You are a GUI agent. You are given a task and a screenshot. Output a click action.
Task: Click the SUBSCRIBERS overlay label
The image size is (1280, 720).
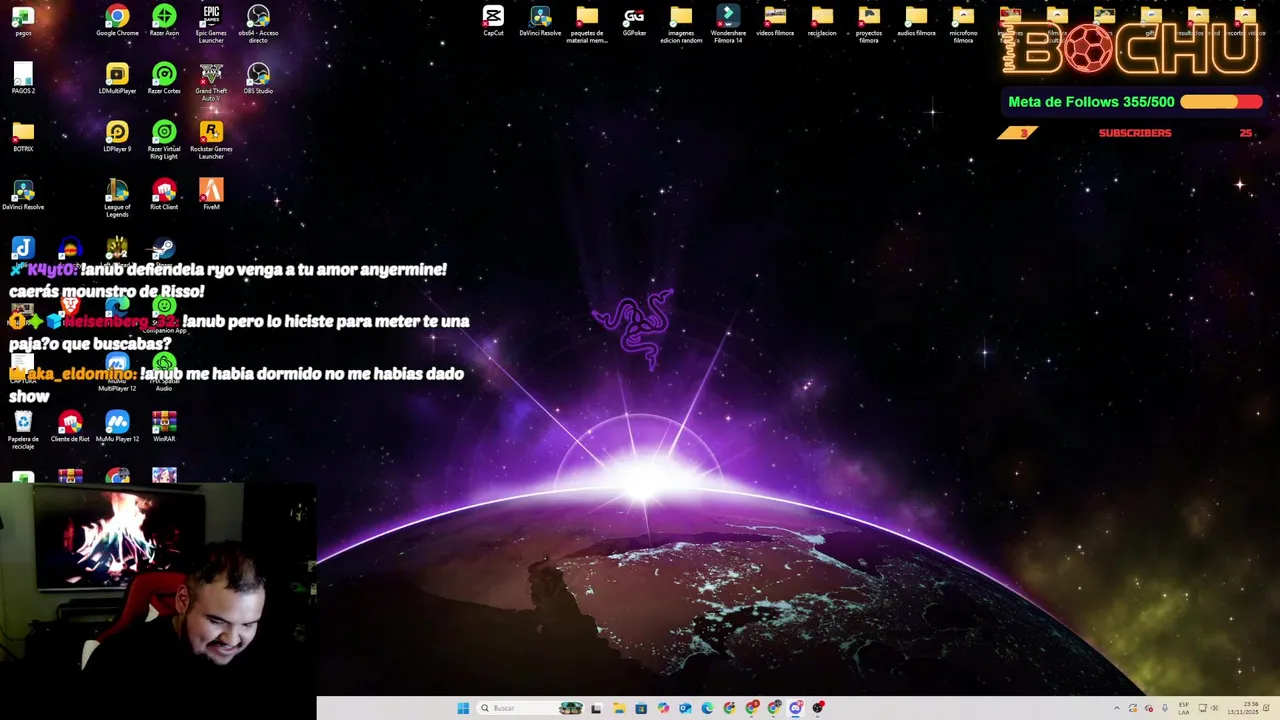pyautogui.click(x=1135, y=133)
